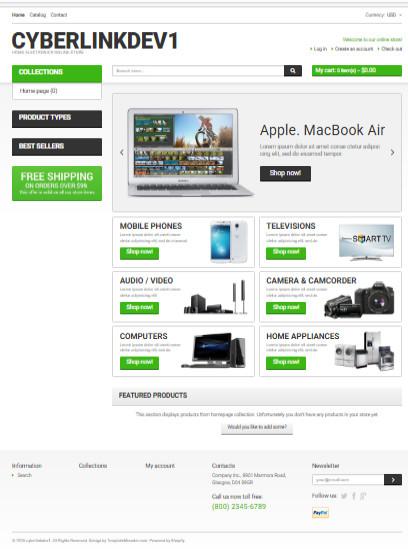Click the Computers heading

tap(144, 336)
